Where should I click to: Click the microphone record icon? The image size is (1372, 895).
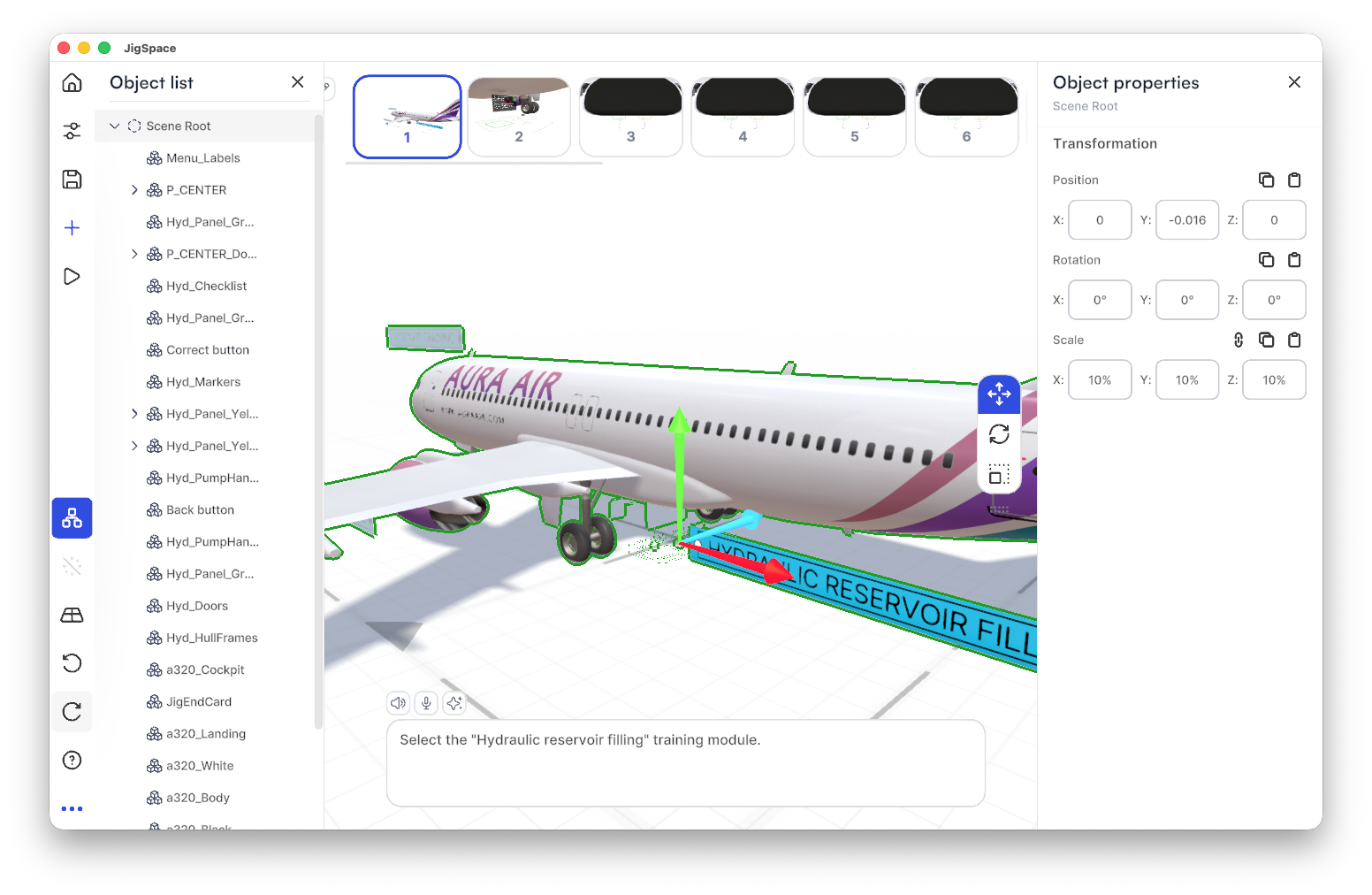tap(426, 703)
